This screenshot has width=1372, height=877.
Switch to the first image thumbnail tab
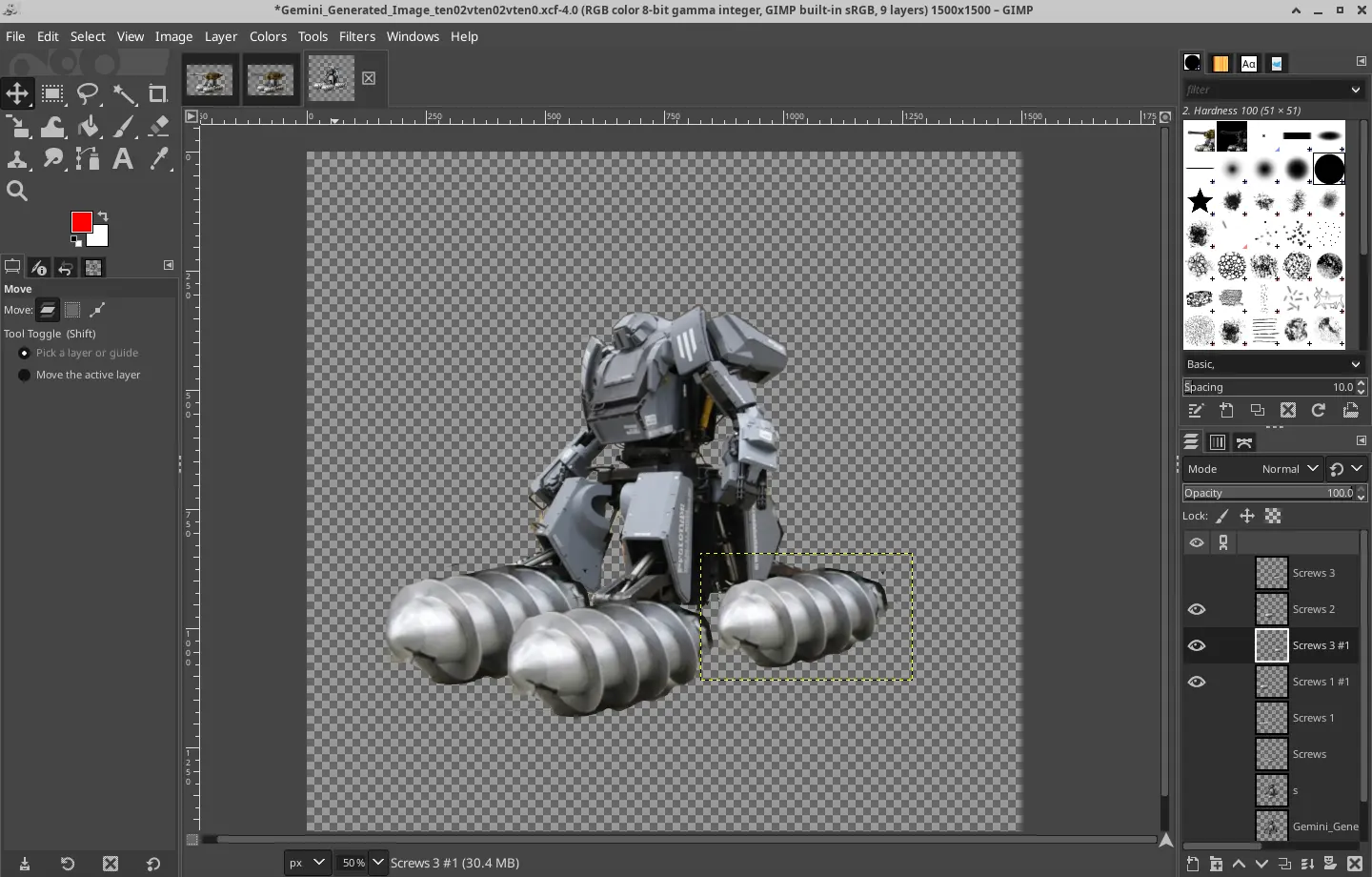tap(210, 79)
